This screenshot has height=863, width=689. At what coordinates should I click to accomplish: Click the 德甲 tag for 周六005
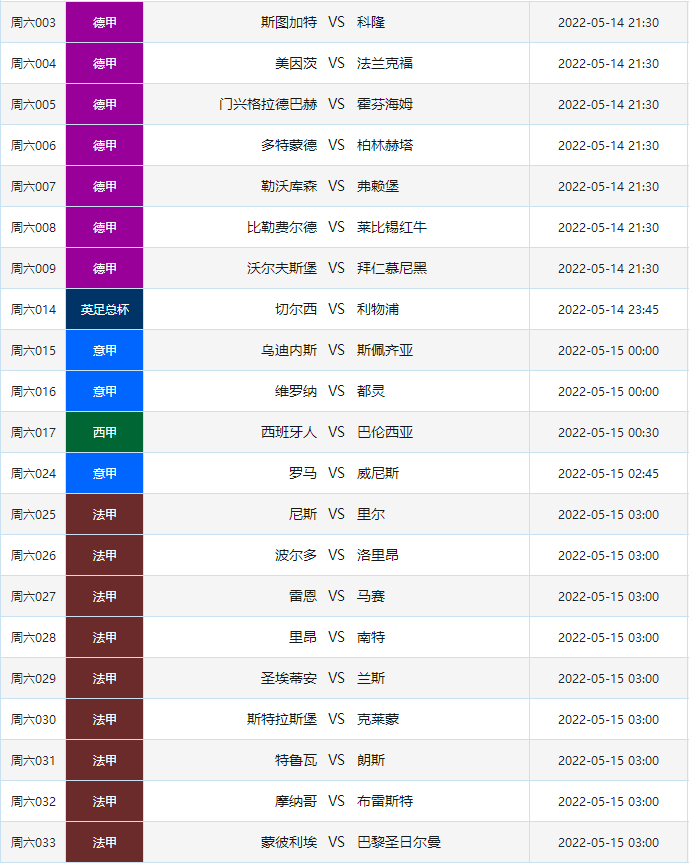pos(105,105)
